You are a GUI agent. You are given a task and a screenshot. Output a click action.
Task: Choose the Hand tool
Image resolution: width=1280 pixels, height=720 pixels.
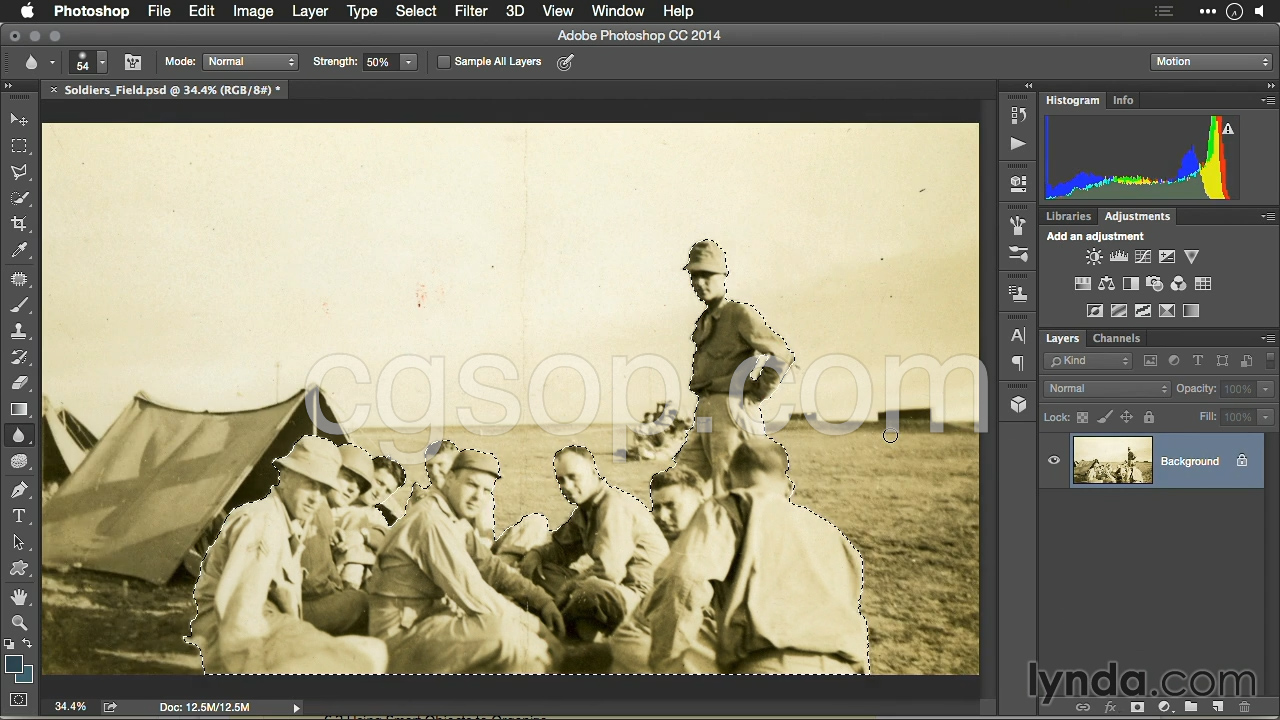(19, 597)
